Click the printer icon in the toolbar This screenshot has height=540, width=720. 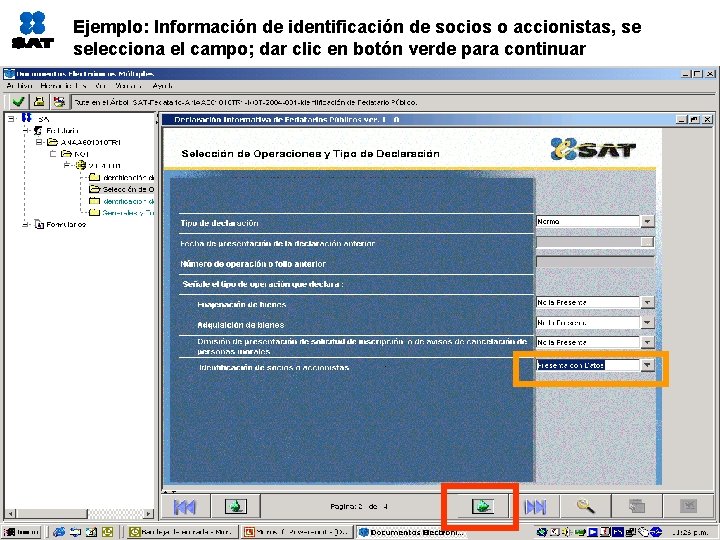(39, 101)
